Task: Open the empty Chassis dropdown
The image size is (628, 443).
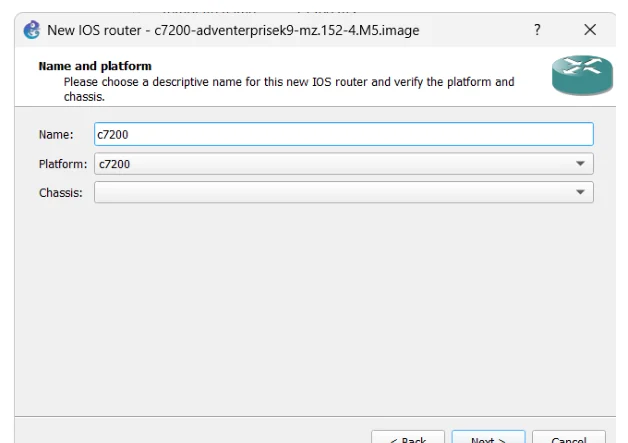Action: 344,192
